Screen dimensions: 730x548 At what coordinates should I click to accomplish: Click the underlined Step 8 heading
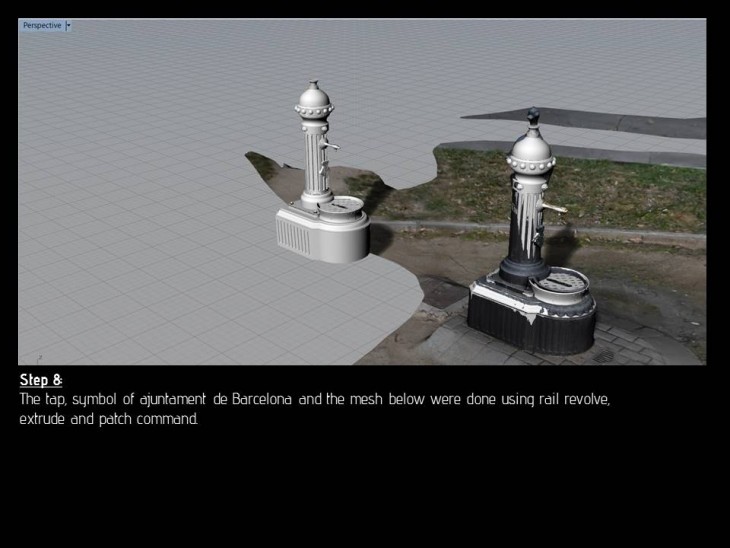pyautogui.click(x=42, y=380)
